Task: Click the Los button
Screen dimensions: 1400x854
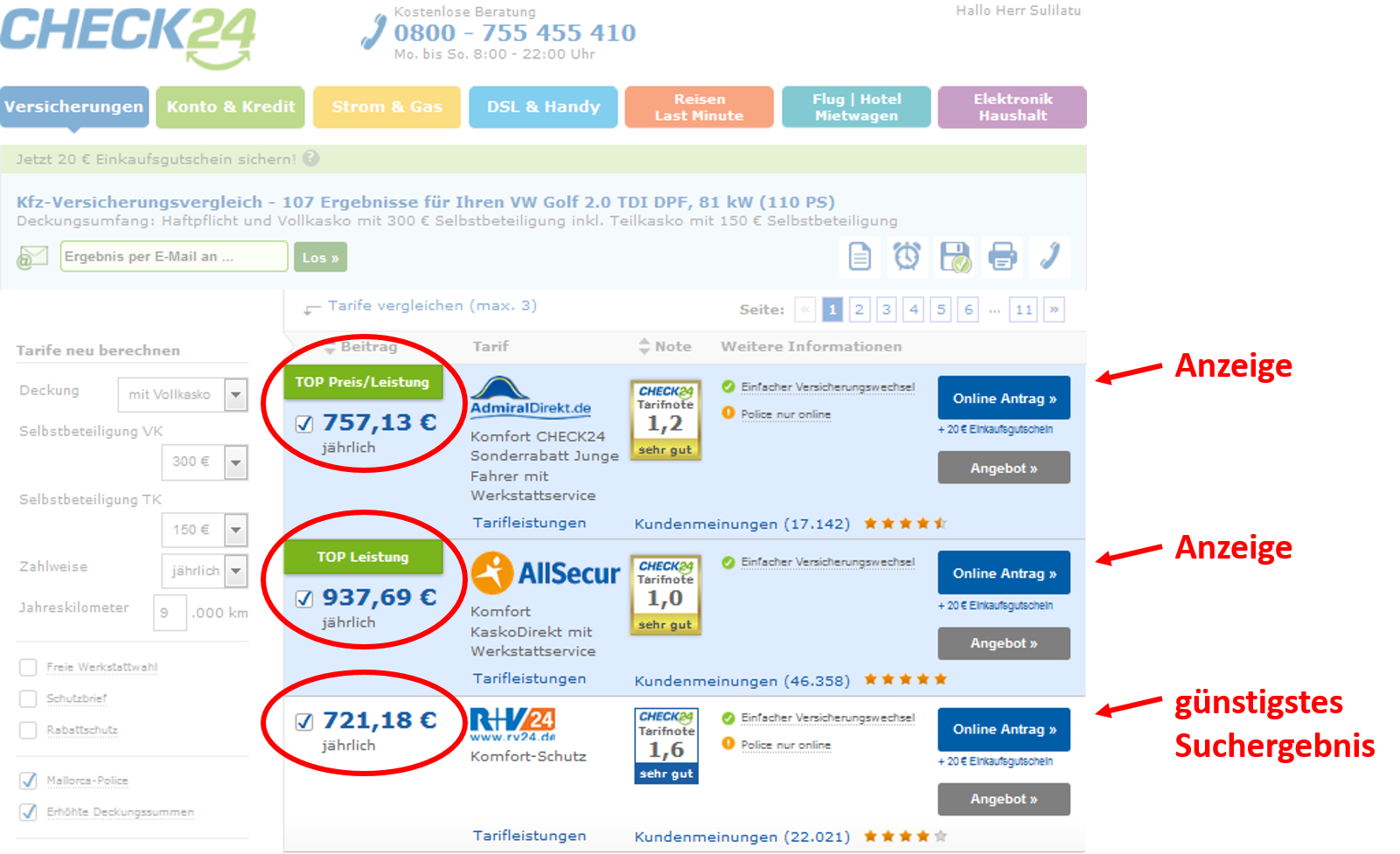Action: (x=320, y=257)
